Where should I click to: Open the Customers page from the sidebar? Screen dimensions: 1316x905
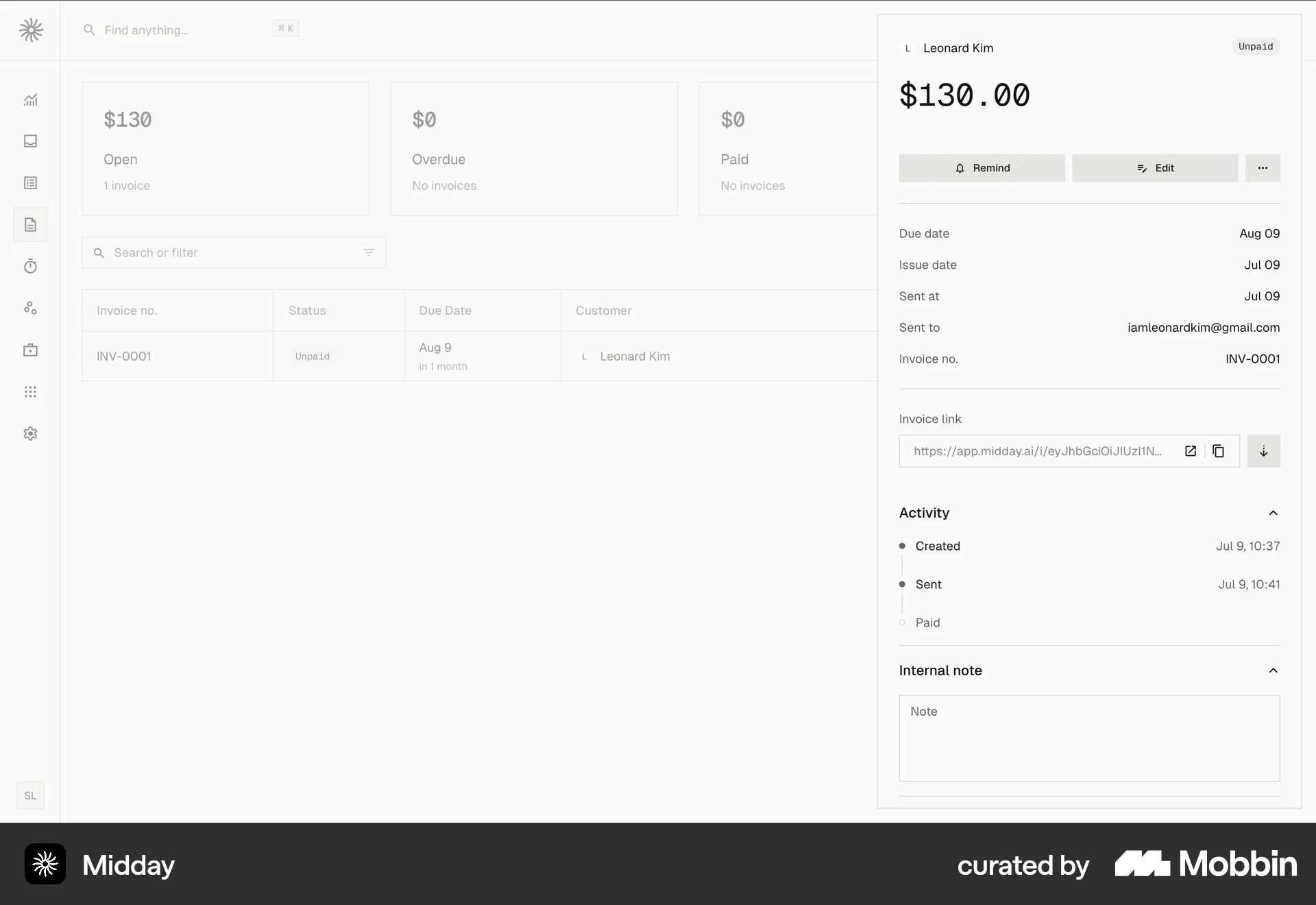30,308
